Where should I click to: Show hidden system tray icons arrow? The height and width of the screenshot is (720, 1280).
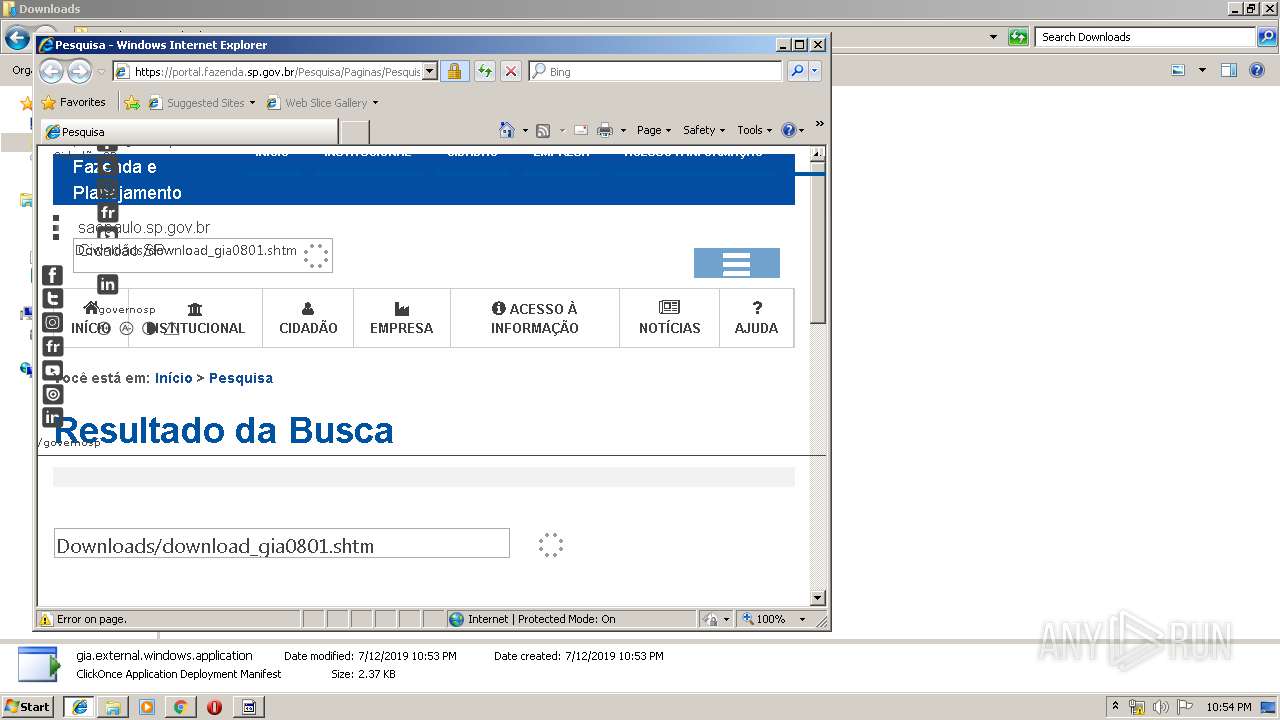(x=1115, y=707)
